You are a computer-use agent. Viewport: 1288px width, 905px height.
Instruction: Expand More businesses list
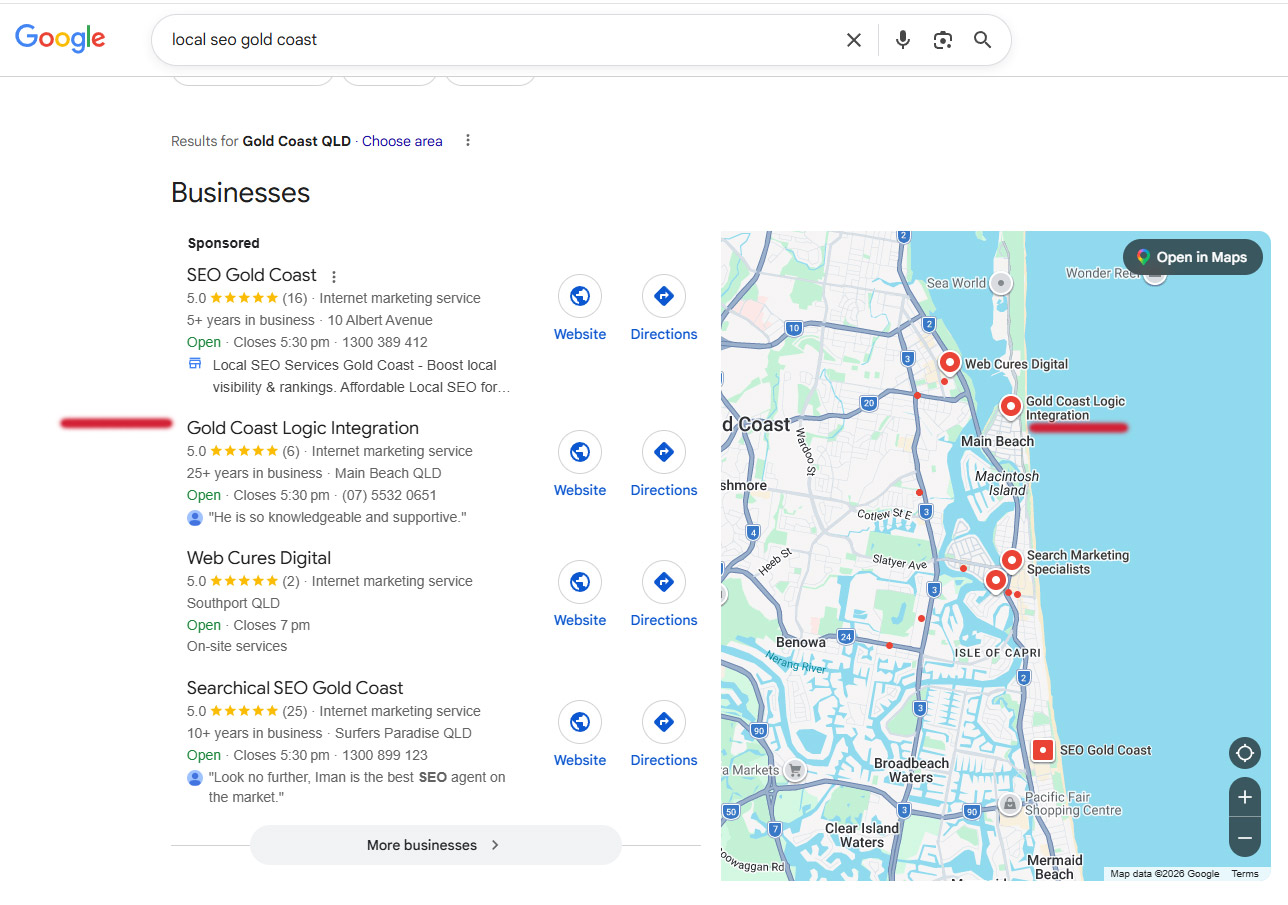[435, 845]
